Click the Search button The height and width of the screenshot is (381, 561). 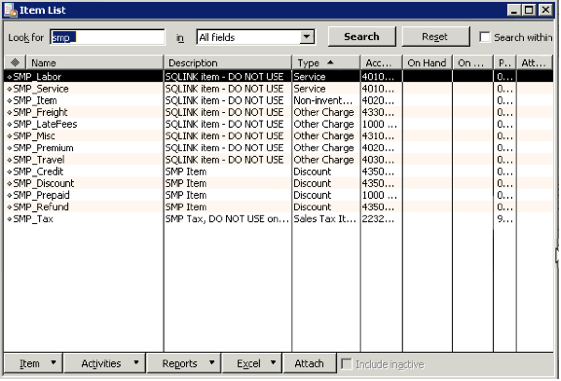tap(362, 36)
